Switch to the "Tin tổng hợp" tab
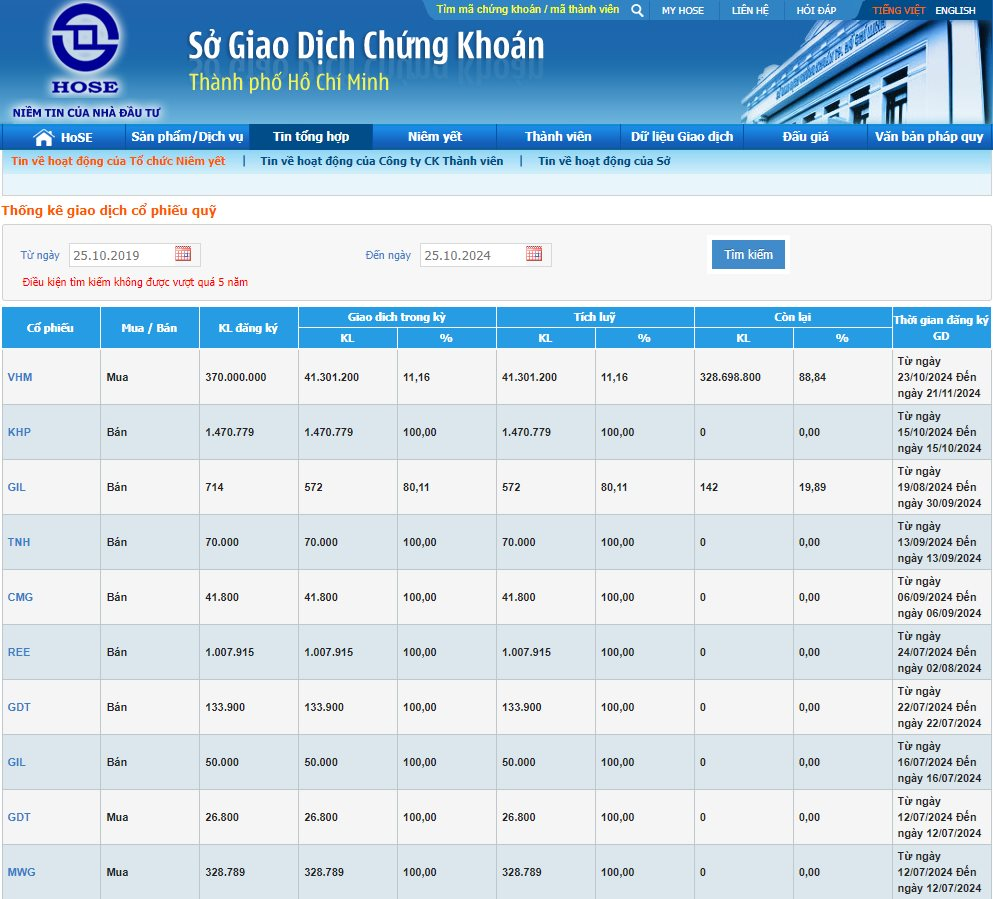Viewport: 993px width, 899px height. click(309, 136)
